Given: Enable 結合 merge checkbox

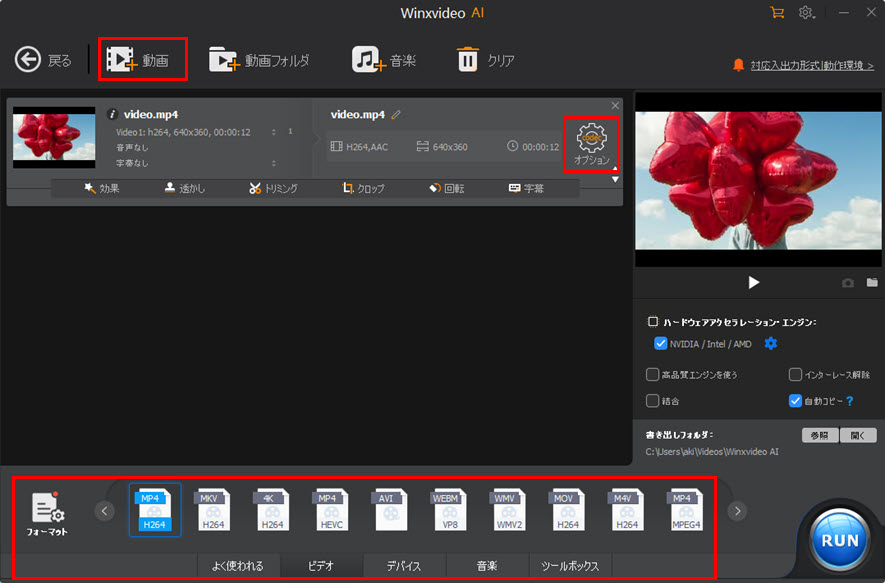Looking at the screenshot, I should [x=652, y=401].
